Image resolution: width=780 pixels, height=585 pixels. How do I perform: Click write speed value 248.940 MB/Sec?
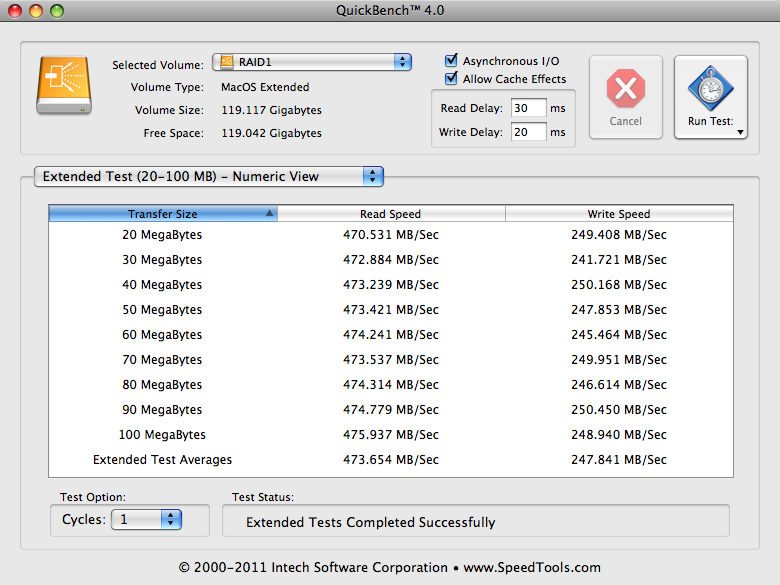619,434
